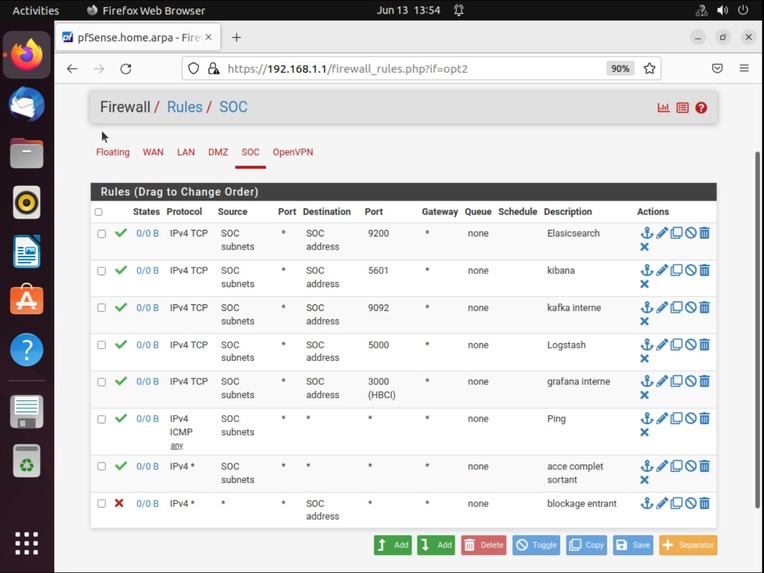Check the Logstash rule checkbox
Screen dimensions: 764x573
[x=101, y=345]
